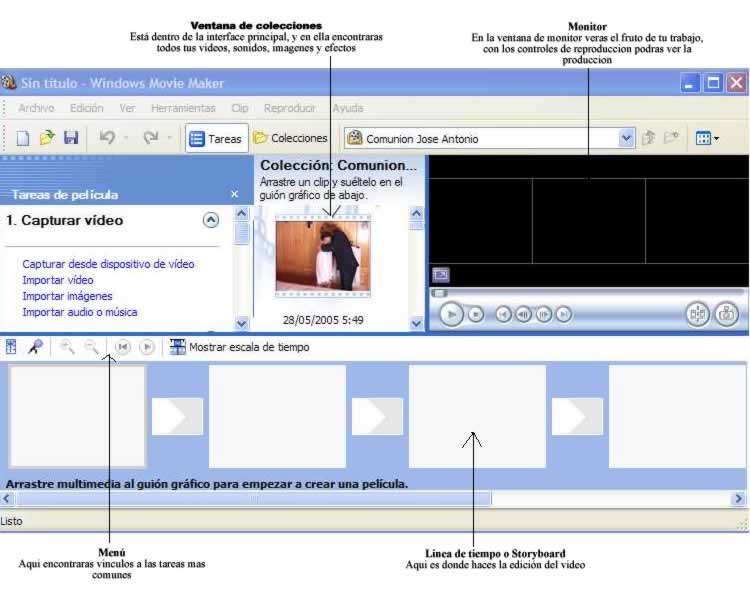This screenshot has height=600, width=750.
Task: Open the Views dropdown button
Action: click(706, 139)
